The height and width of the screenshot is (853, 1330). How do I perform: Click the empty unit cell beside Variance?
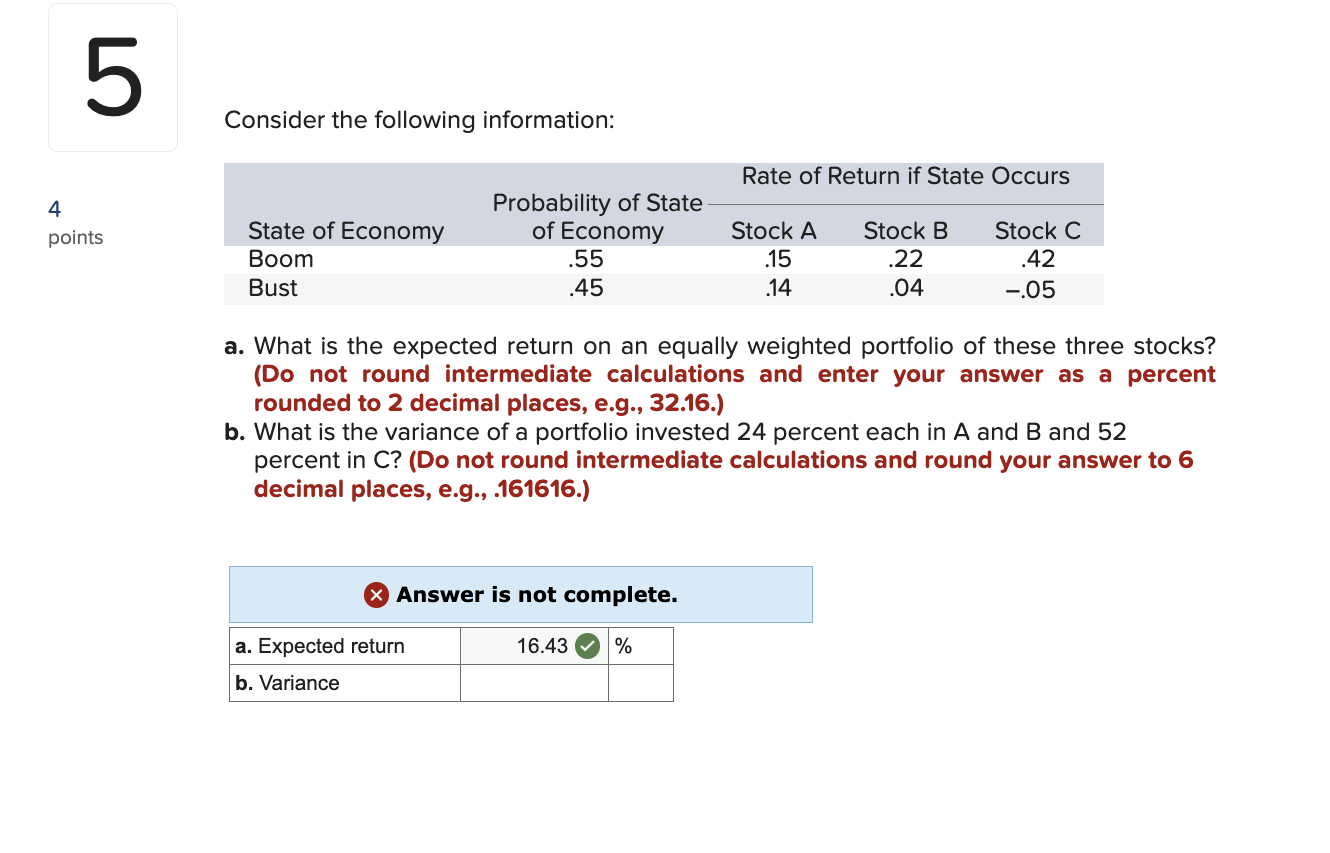click(641, 683)
